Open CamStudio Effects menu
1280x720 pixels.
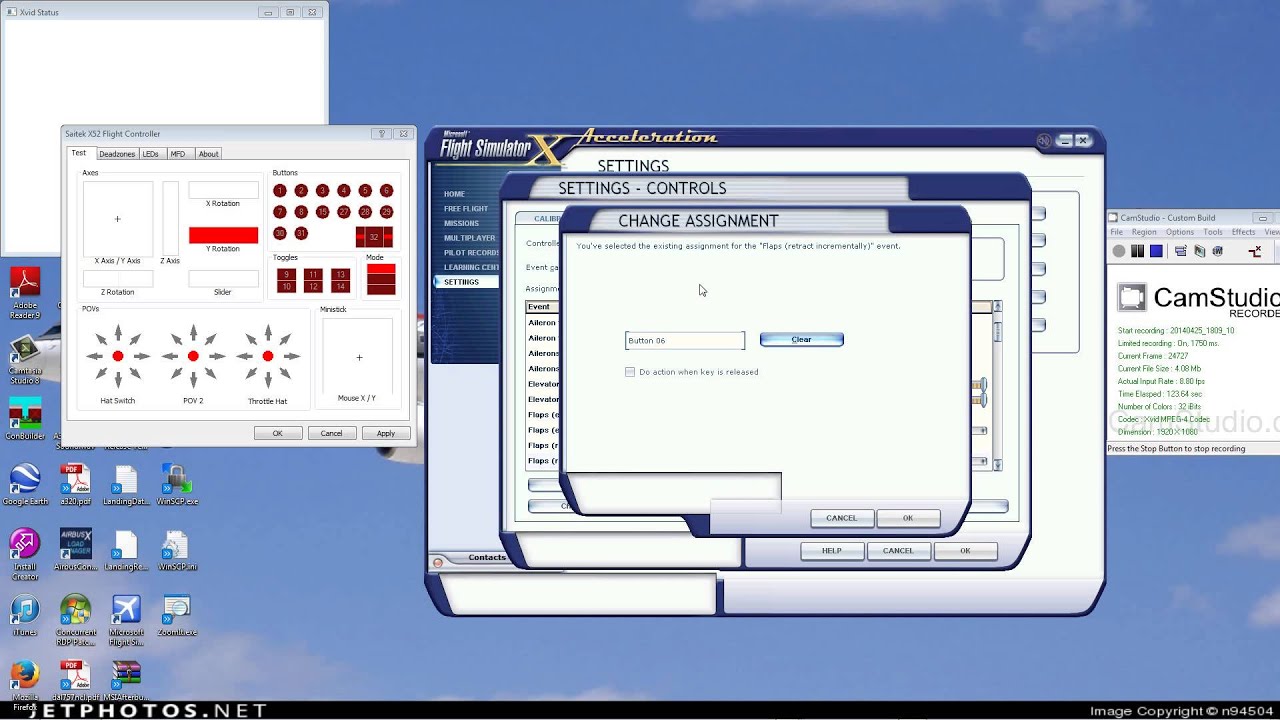(1244, 232)
